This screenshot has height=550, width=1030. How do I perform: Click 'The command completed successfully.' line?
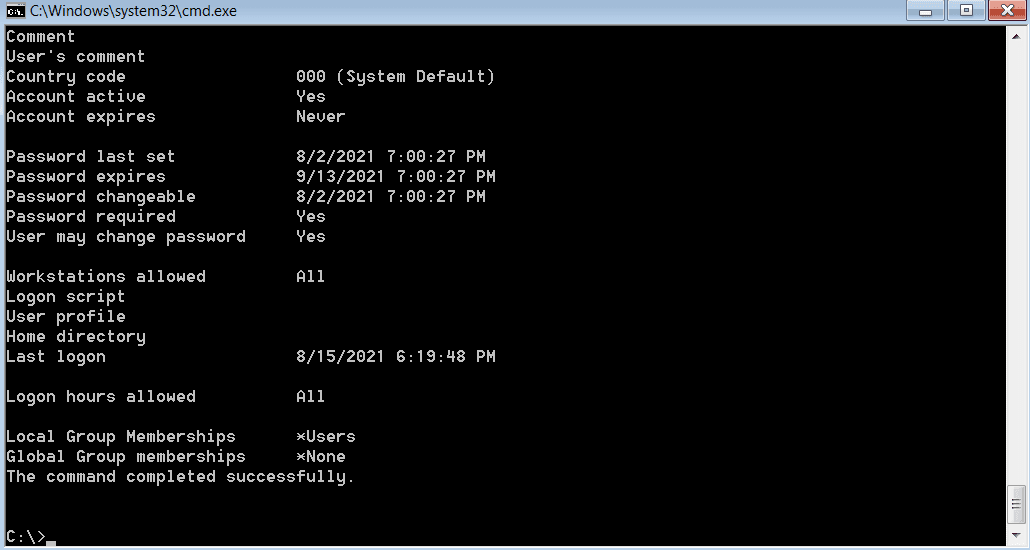point(181,477)
